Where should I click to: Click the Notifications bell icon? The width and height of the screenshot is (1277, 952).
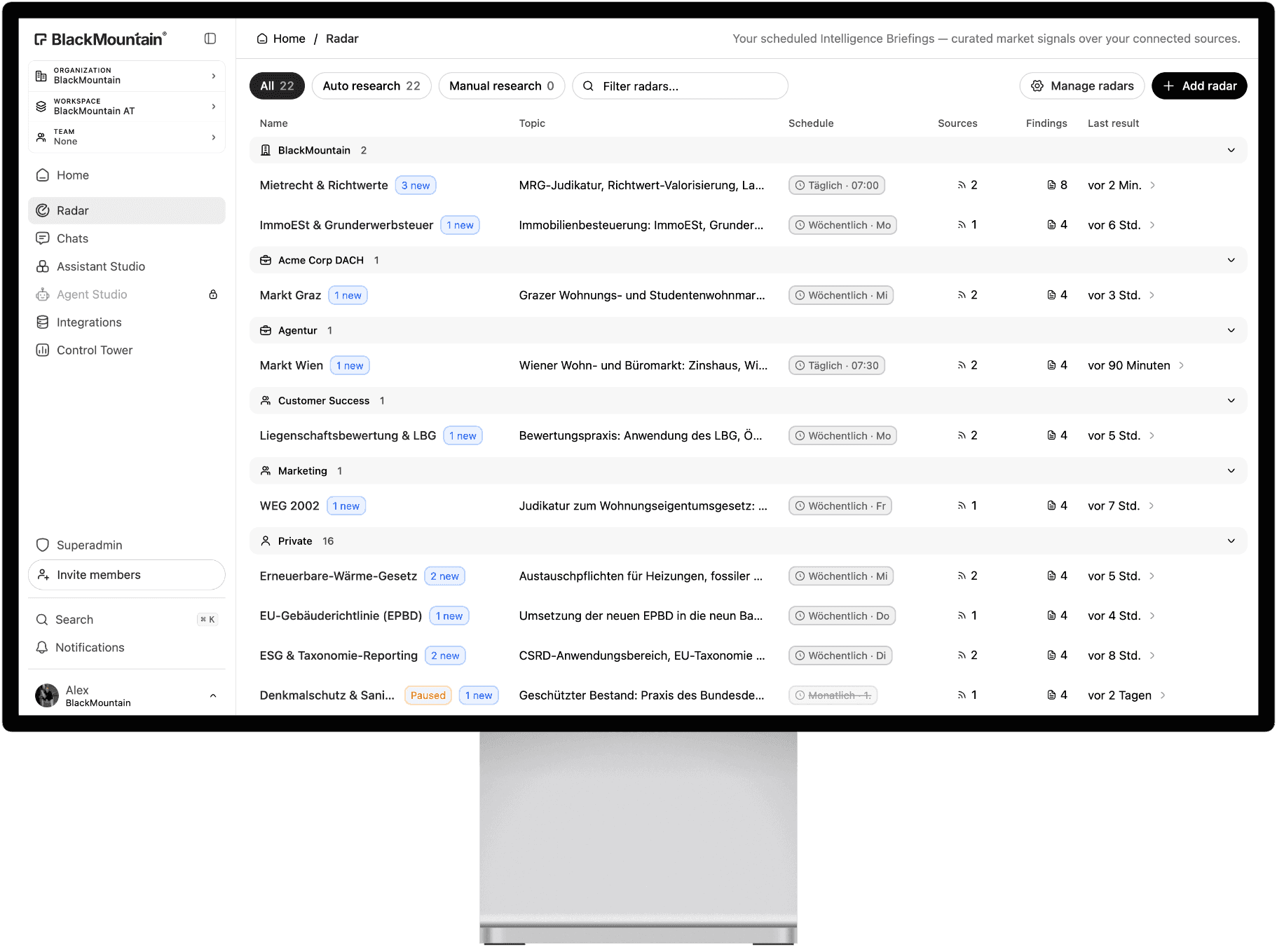pos(42,648)
